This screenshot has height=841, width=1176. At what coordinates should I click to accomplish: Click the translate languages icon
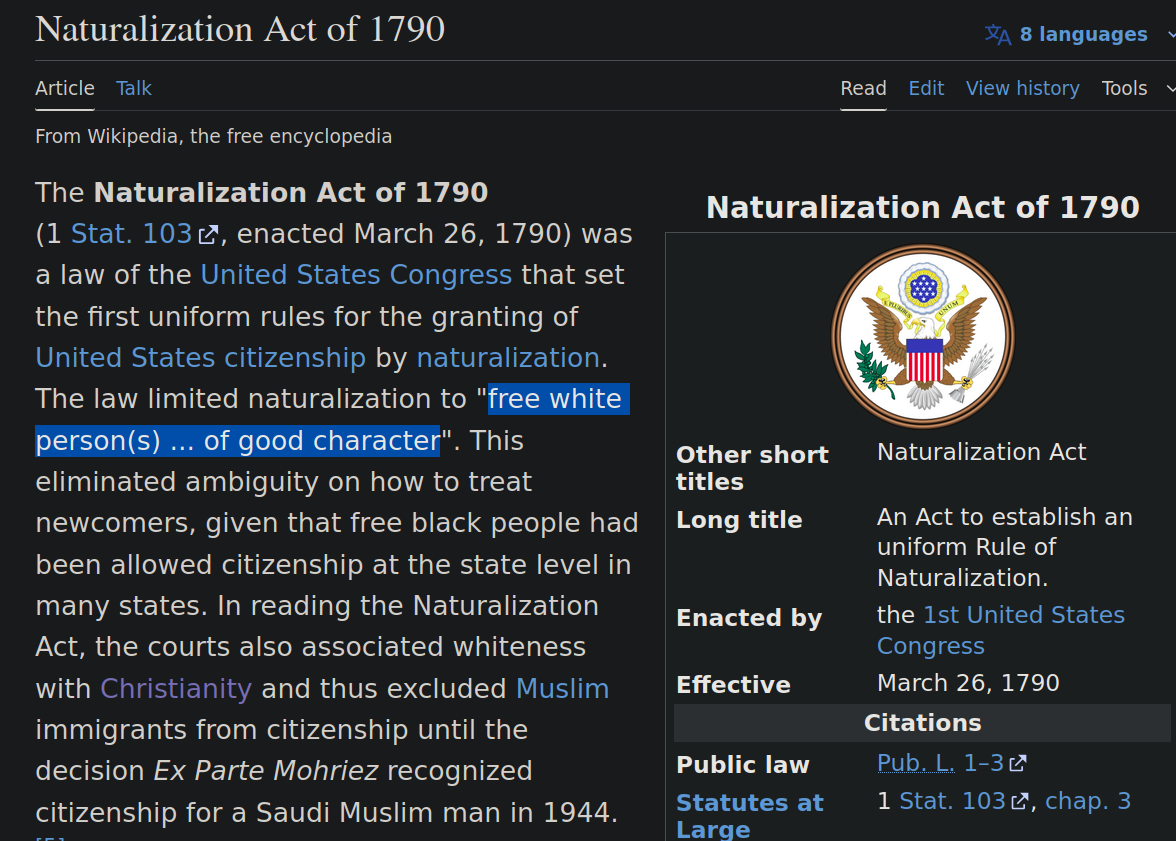pos(998,35)
